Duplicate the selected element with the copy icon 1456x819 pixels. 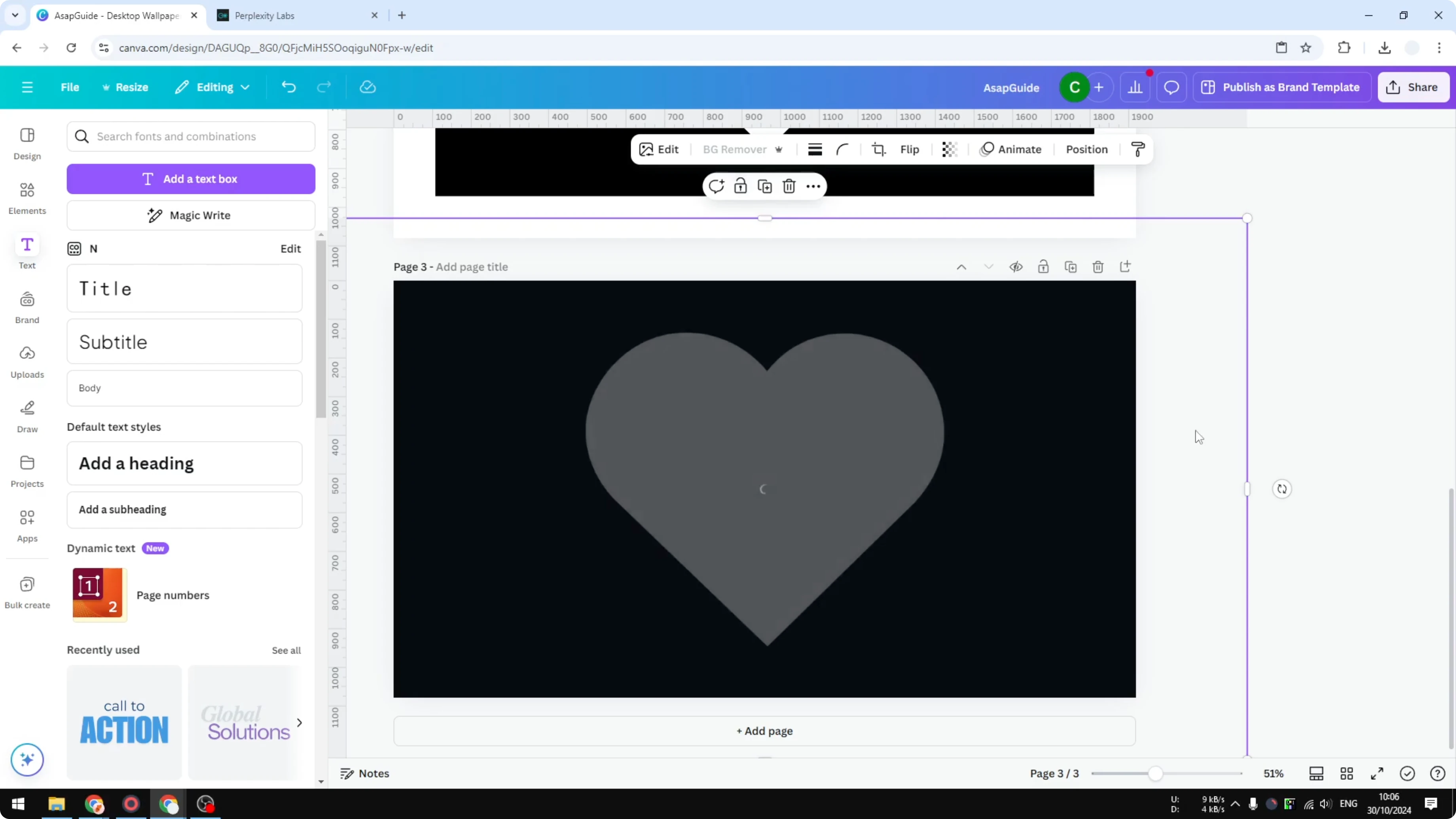(x=764, y=186)
